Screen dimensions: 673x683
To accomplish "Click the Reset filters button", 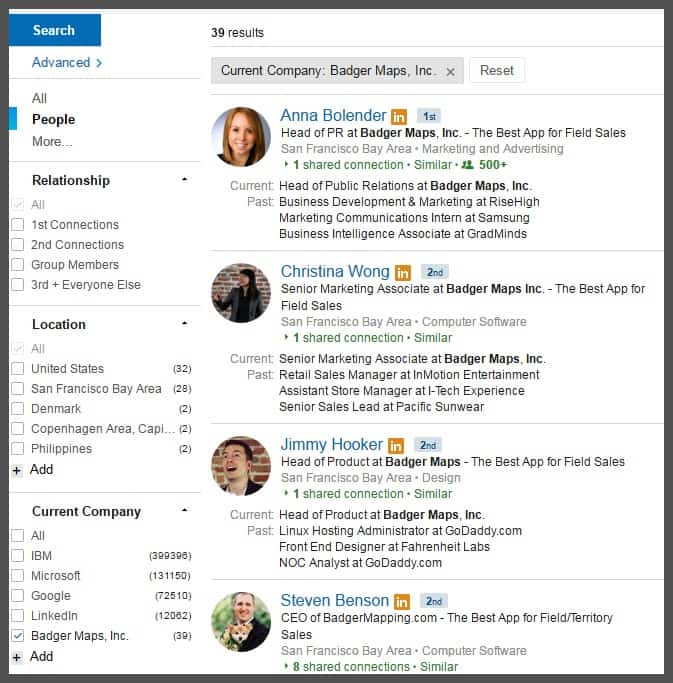I will tap(497, 71).
